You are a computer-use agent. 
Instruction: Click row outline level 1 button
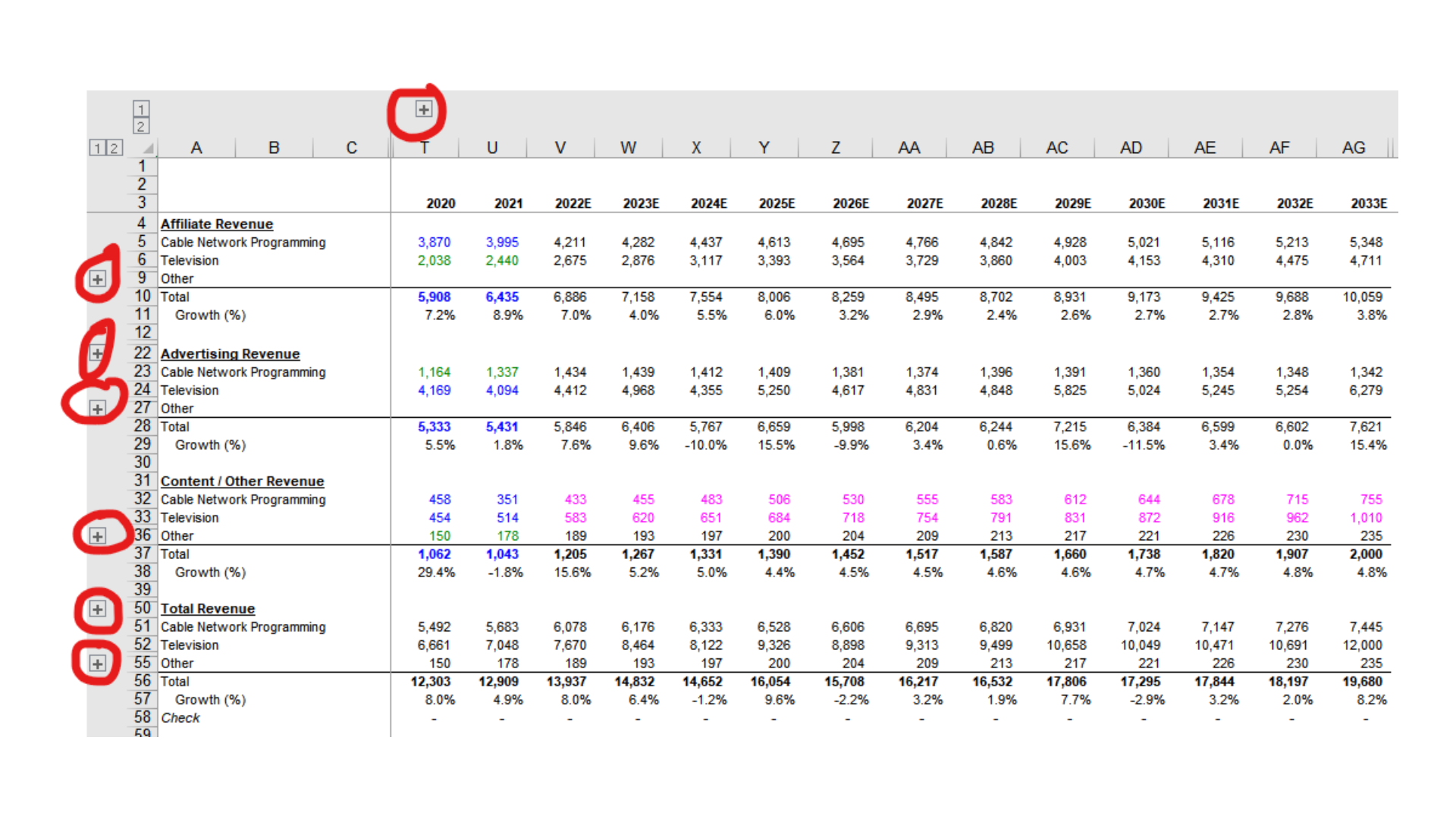pos(96,148)
